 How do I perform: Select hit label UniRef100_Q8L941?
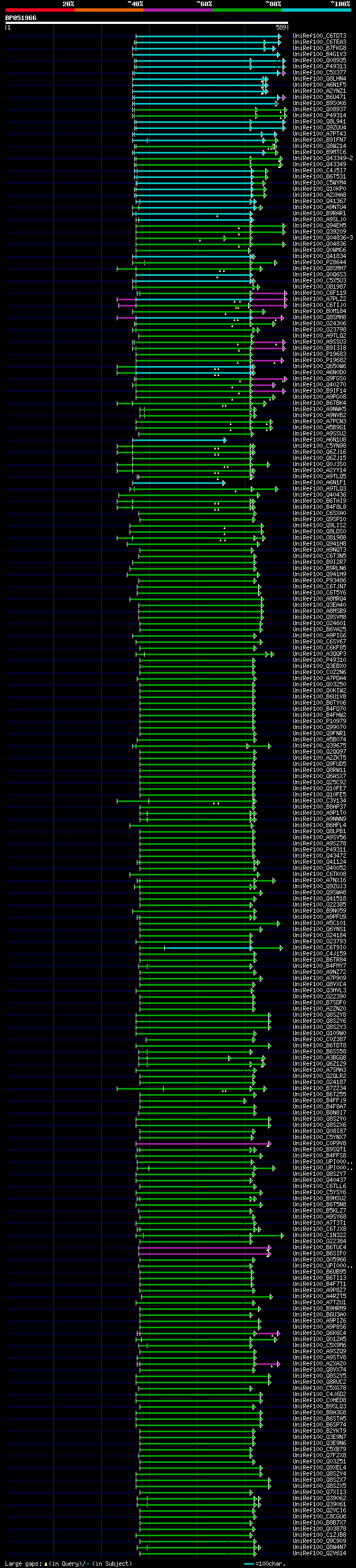tap(319, 121)
